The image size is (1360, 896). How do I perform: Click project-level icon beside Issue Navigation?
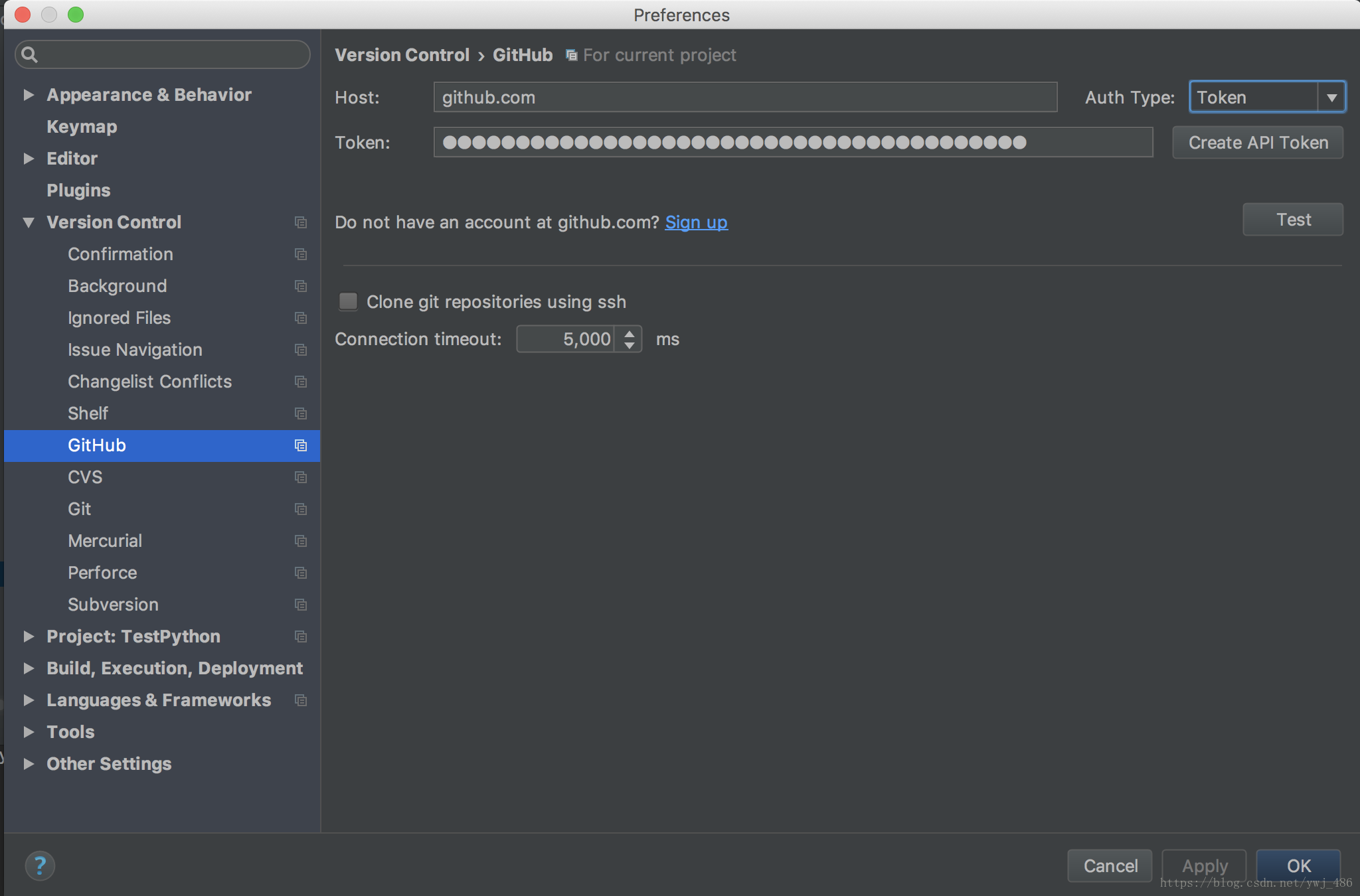pyautogui.click(x=301, y=350)
